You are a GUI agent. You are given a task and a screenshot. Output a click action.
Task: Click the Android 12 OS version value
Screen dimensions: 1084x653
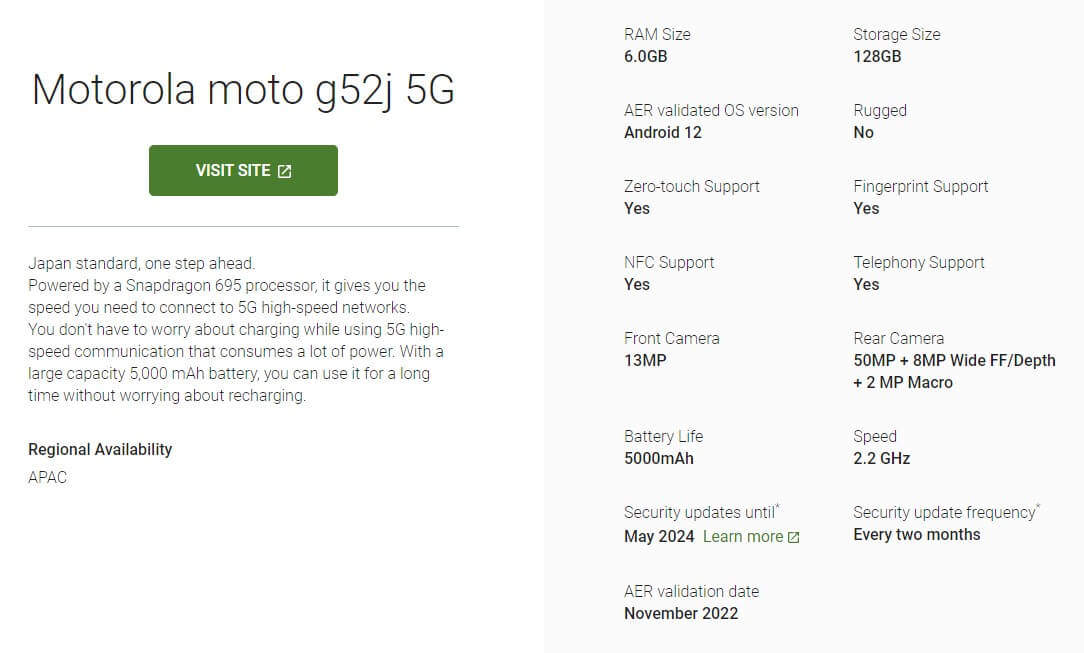[663, 133]
